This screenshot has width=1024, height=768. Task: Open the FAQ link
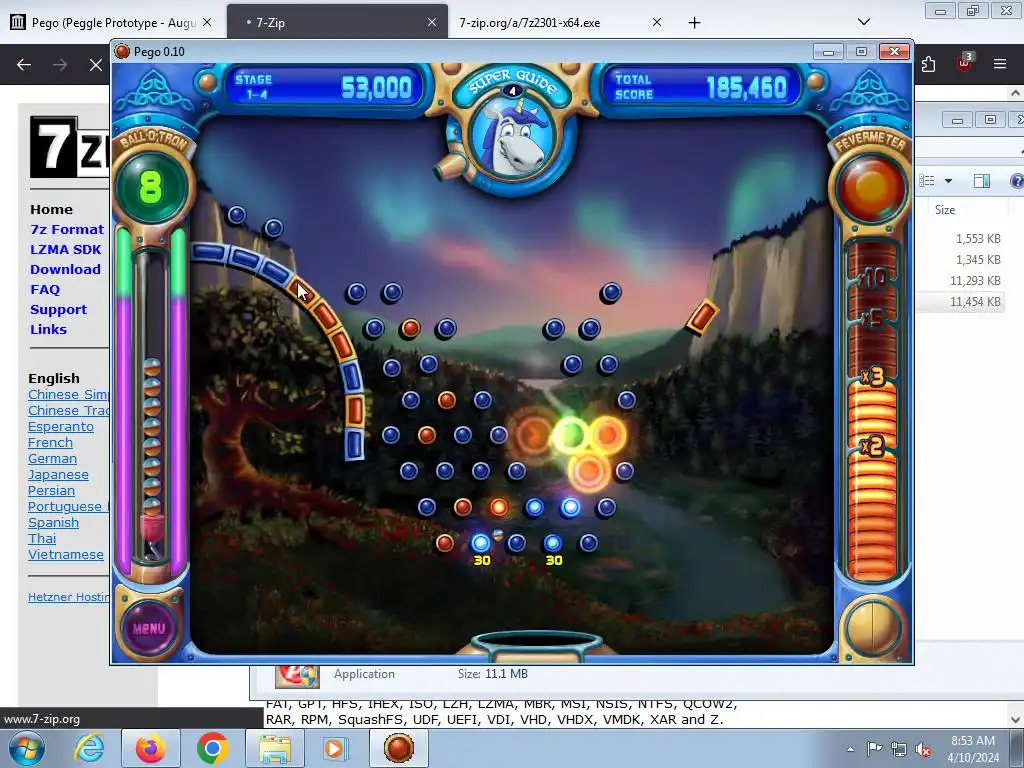pos(45,289)
